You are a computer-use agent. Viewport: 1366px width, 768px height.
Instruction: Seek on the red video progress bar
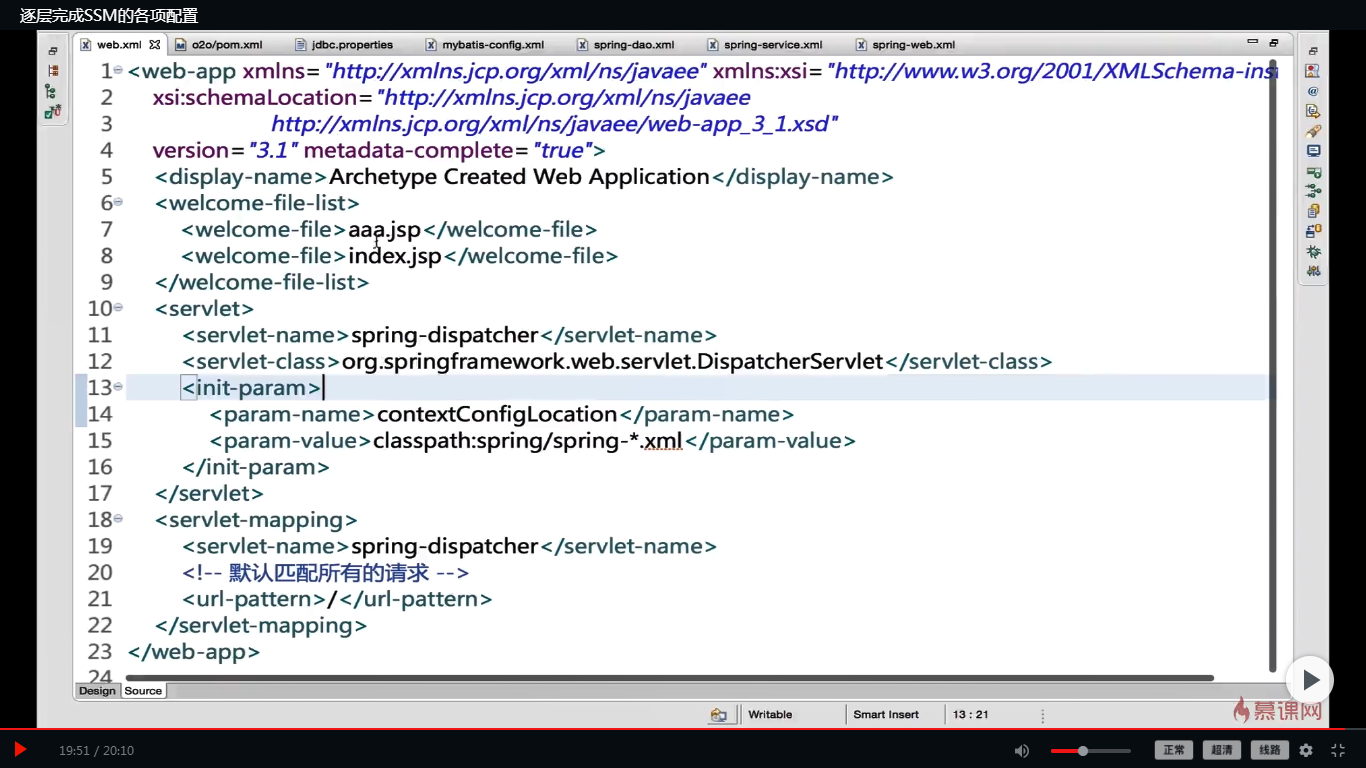pos(683,730)
